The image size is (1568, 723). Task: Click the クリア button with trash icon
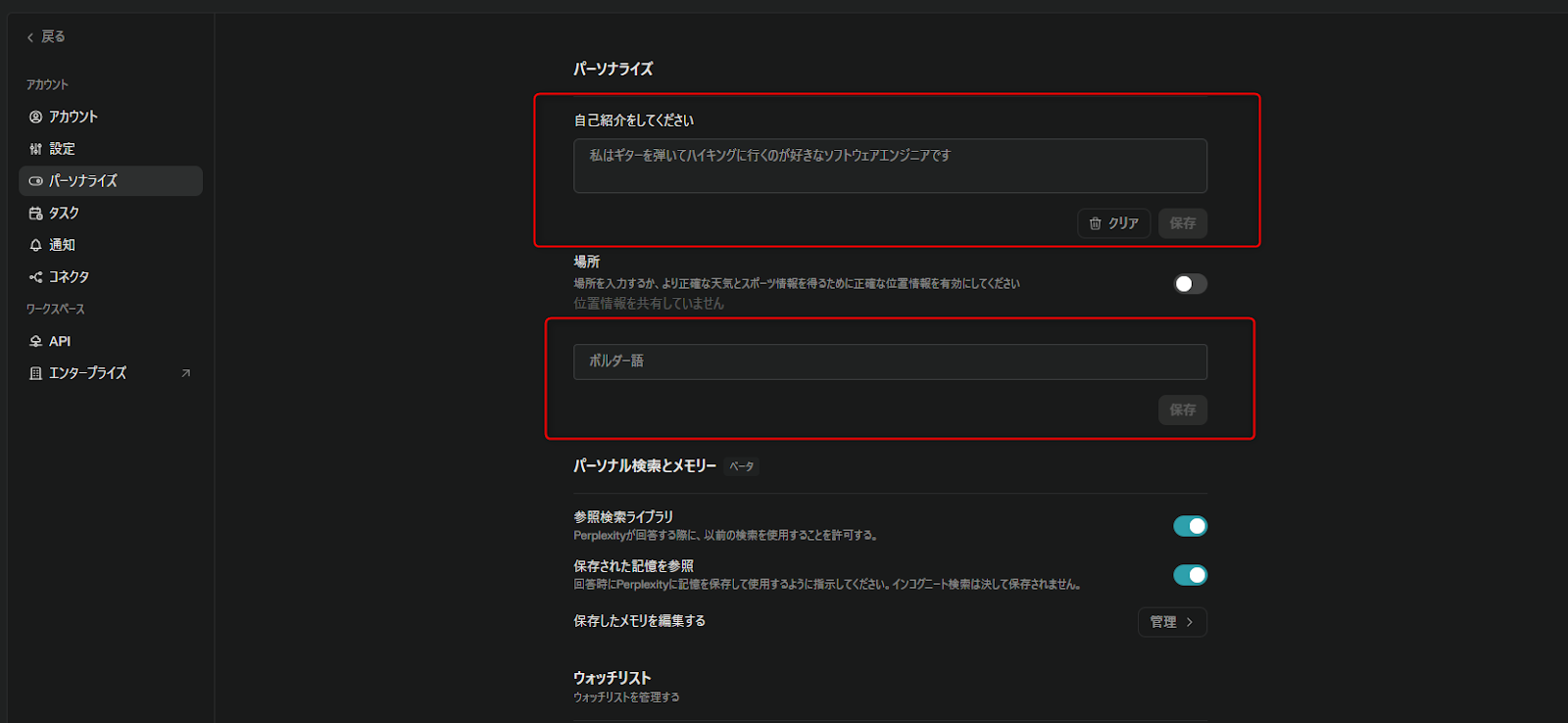point(1113,223)
